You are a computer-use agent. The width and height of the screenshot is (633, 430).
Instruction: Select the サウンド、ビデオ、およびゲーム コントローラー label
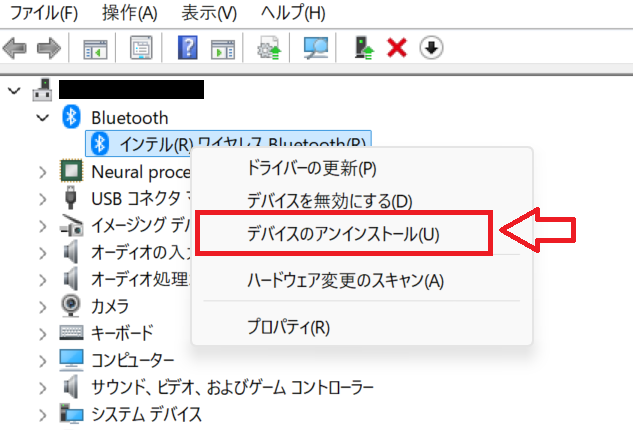[233, 387]
